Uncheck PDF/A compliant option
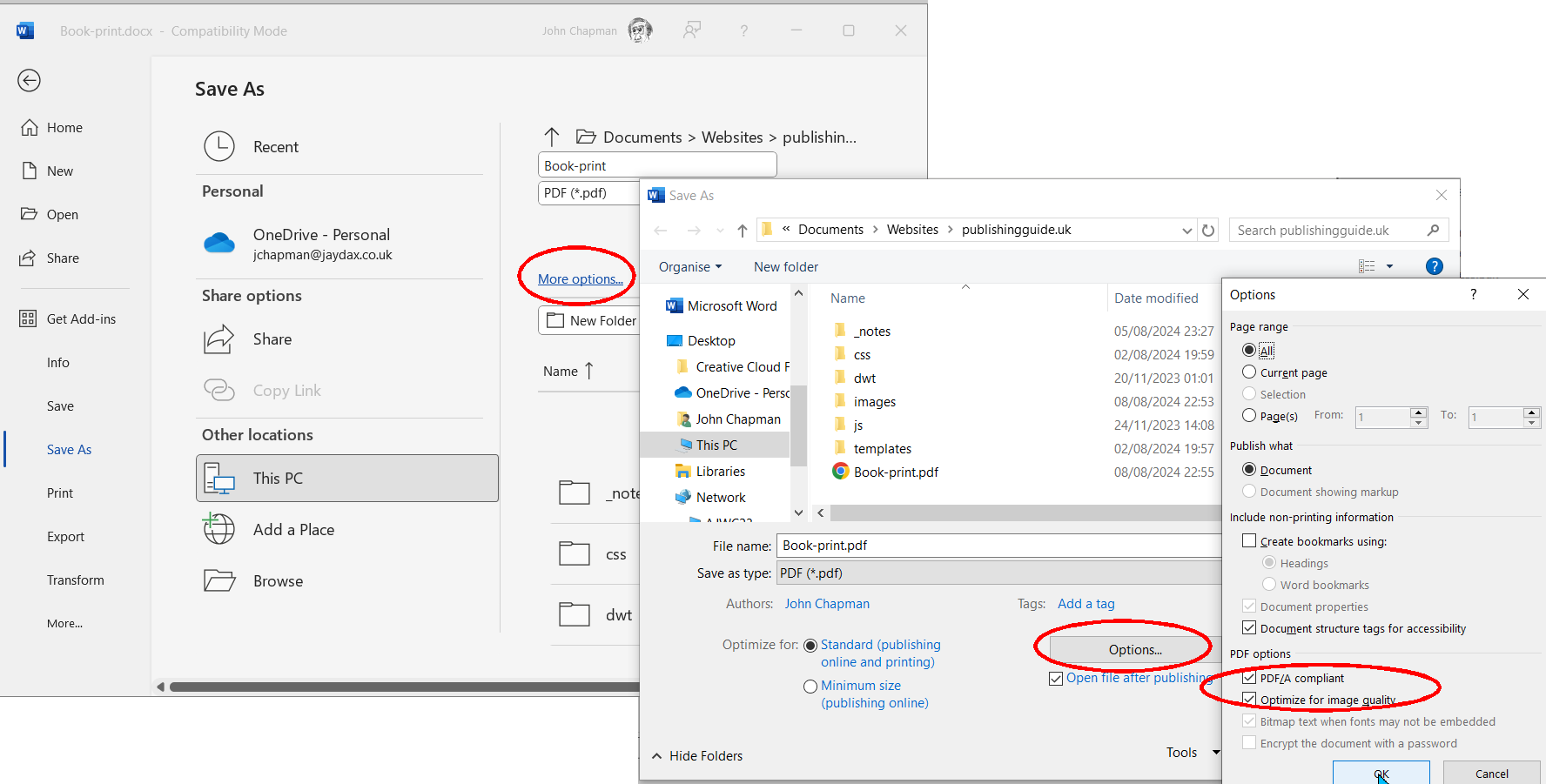The width and height of the screenshot is (1546, 784). [1249, 678]
